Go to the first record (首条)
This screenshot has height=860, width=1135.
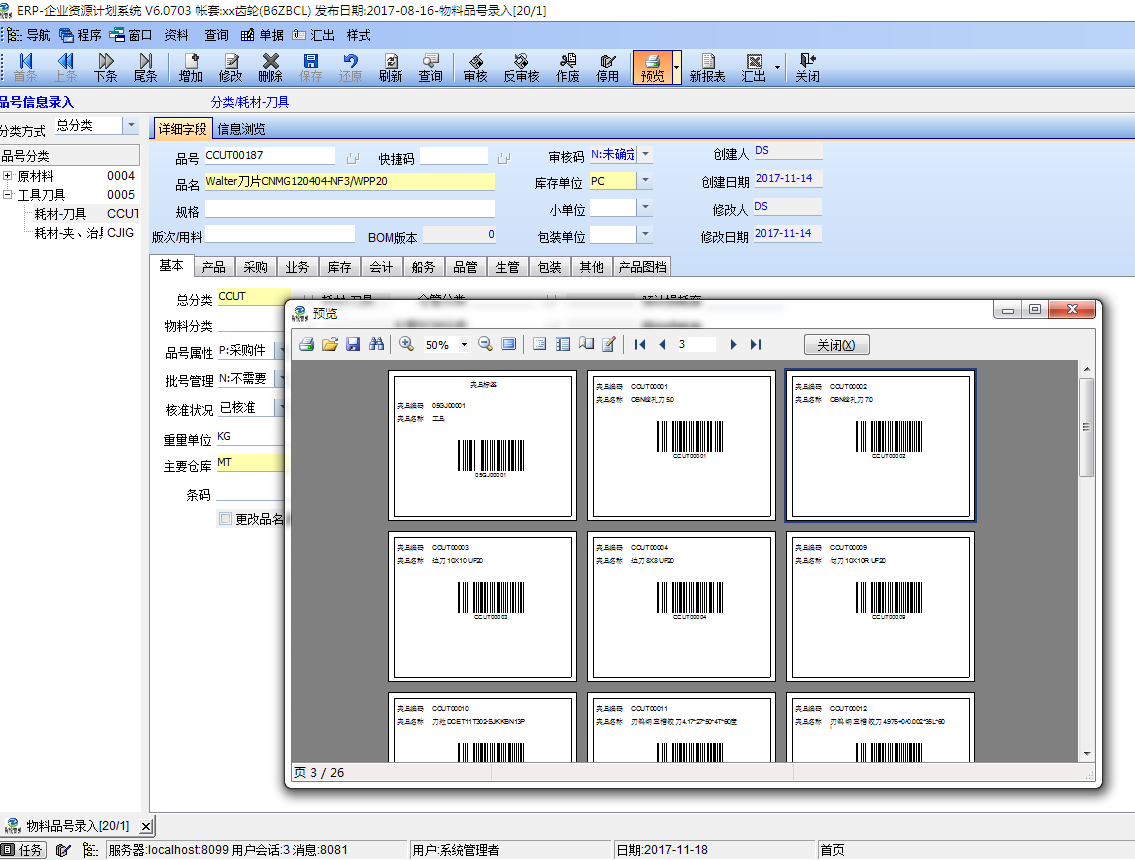tap(25, 67)
